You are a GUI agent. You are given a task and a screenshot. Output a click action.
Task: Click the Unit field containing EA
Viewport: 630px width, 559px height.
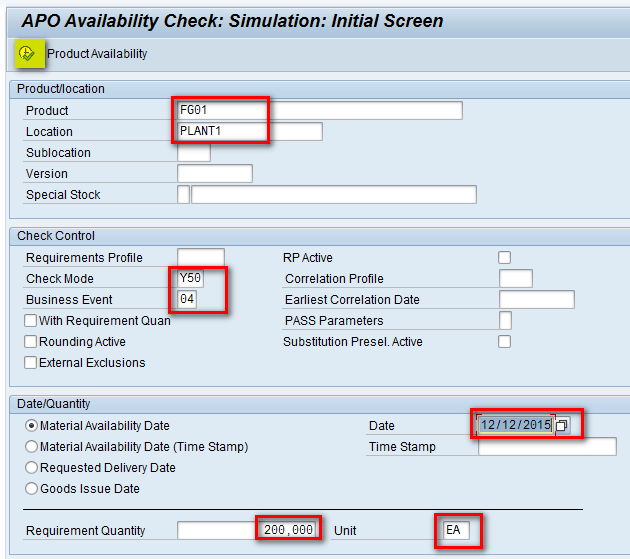(456, 530)
